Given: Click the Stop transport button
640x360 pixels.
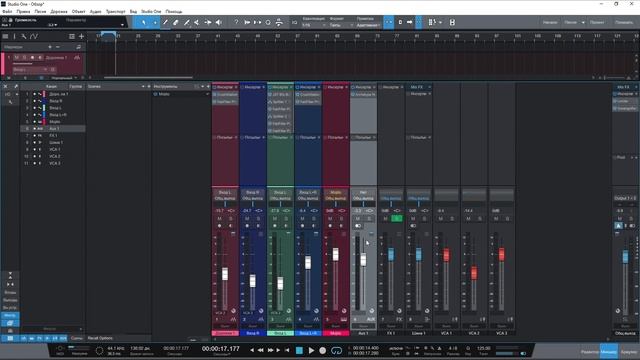Looking at the screenshot, I should point(299,350).
